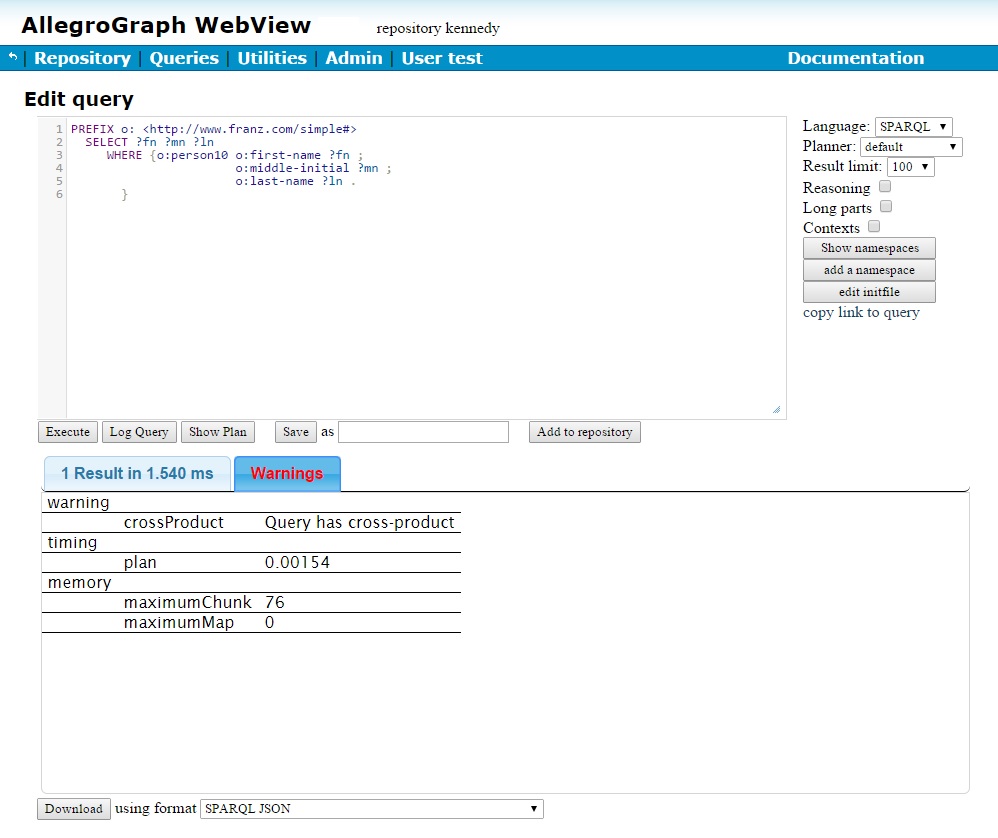998x838 pixels.
Task: Click the back arrow icon in navigation bar
Action: click(12, 57)
